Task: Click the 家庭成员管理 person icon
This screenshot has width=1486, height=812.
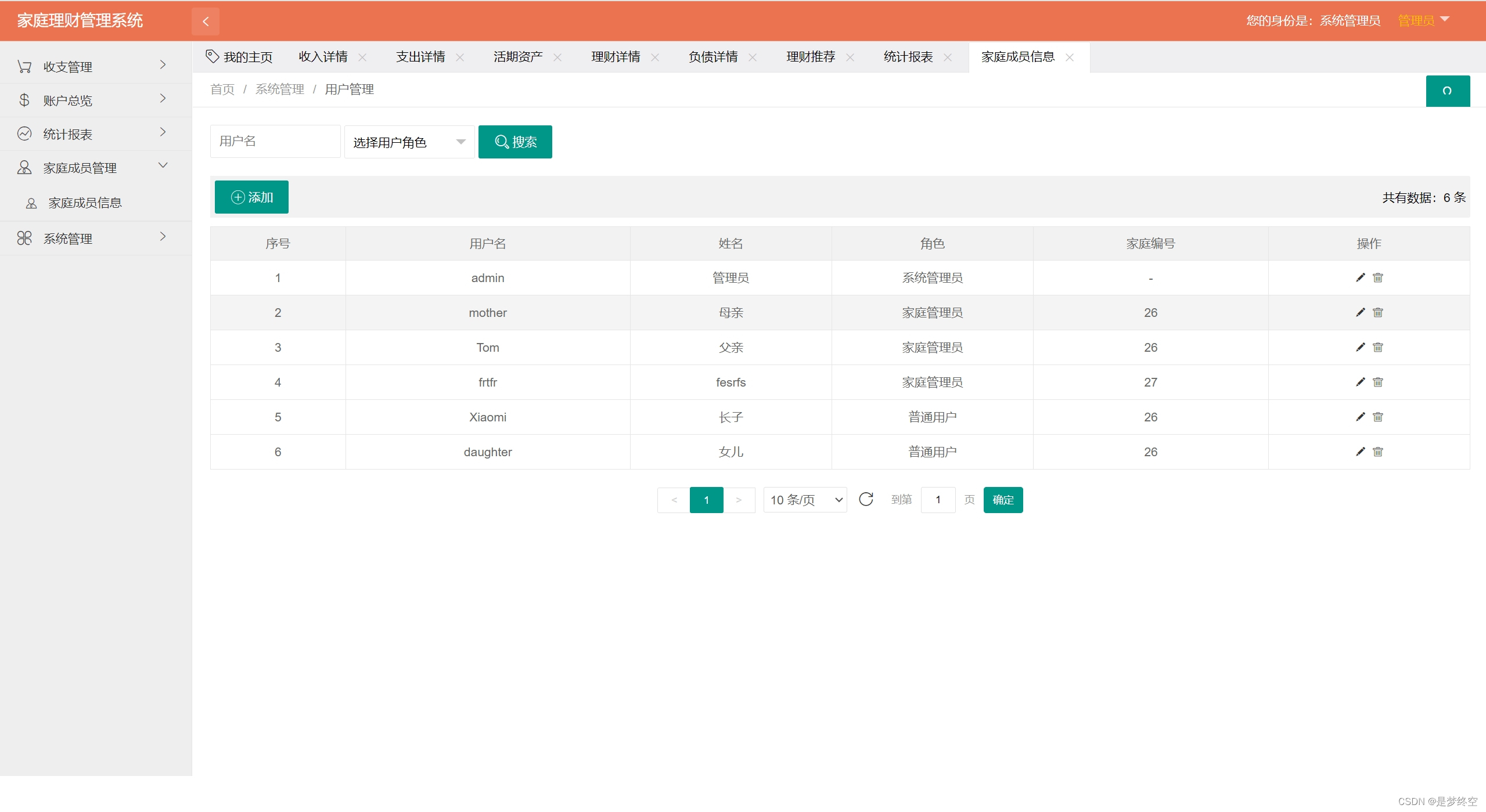Action: tap(24, 167)
